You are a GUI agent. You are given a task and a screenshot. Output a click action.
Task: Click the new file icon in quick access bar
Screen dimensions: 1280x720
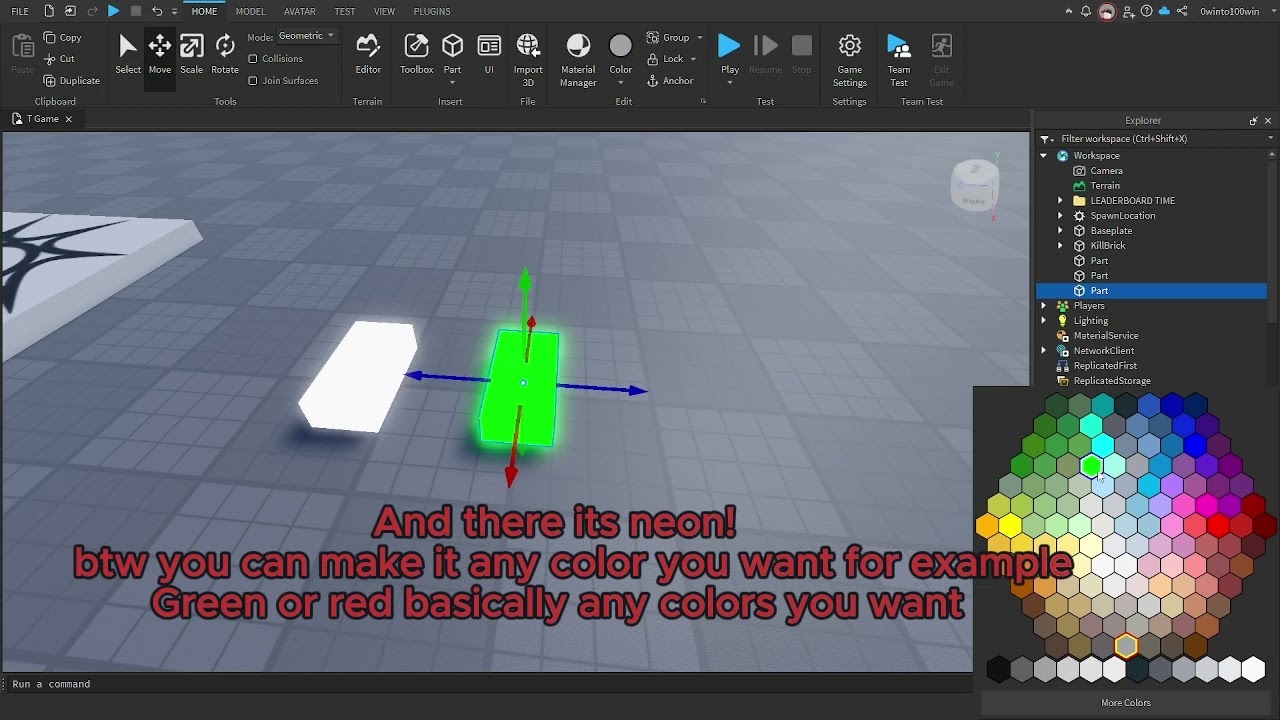[x=49, y=11]
